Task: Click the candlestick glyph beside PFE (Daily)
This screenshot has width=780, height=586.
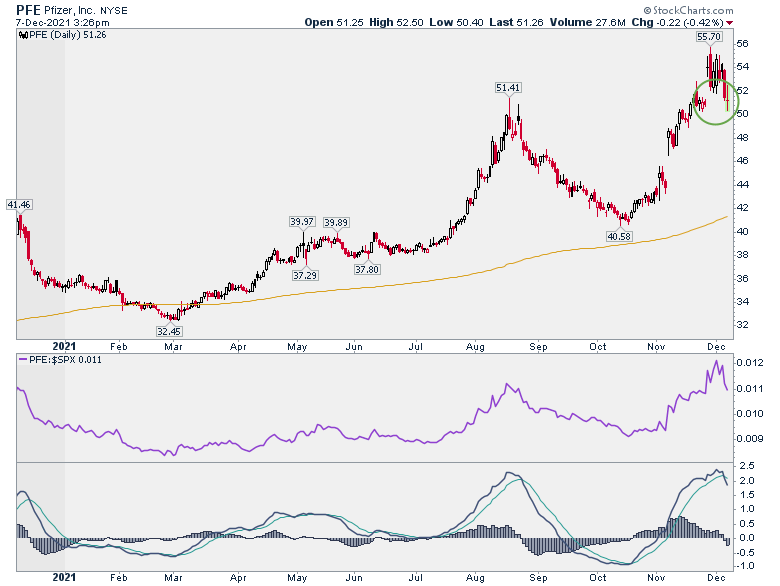Action: 23,35
